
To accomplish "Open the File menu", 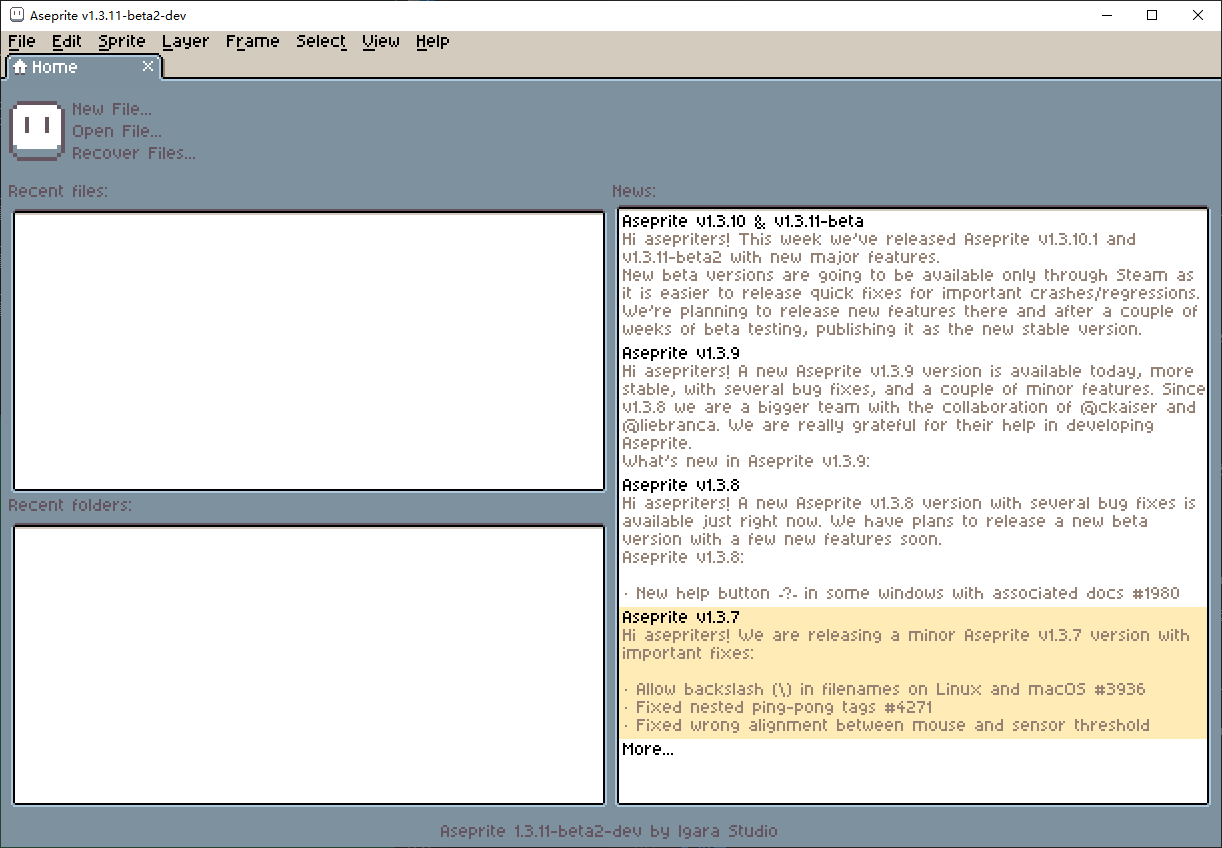I will coord(21,41).
